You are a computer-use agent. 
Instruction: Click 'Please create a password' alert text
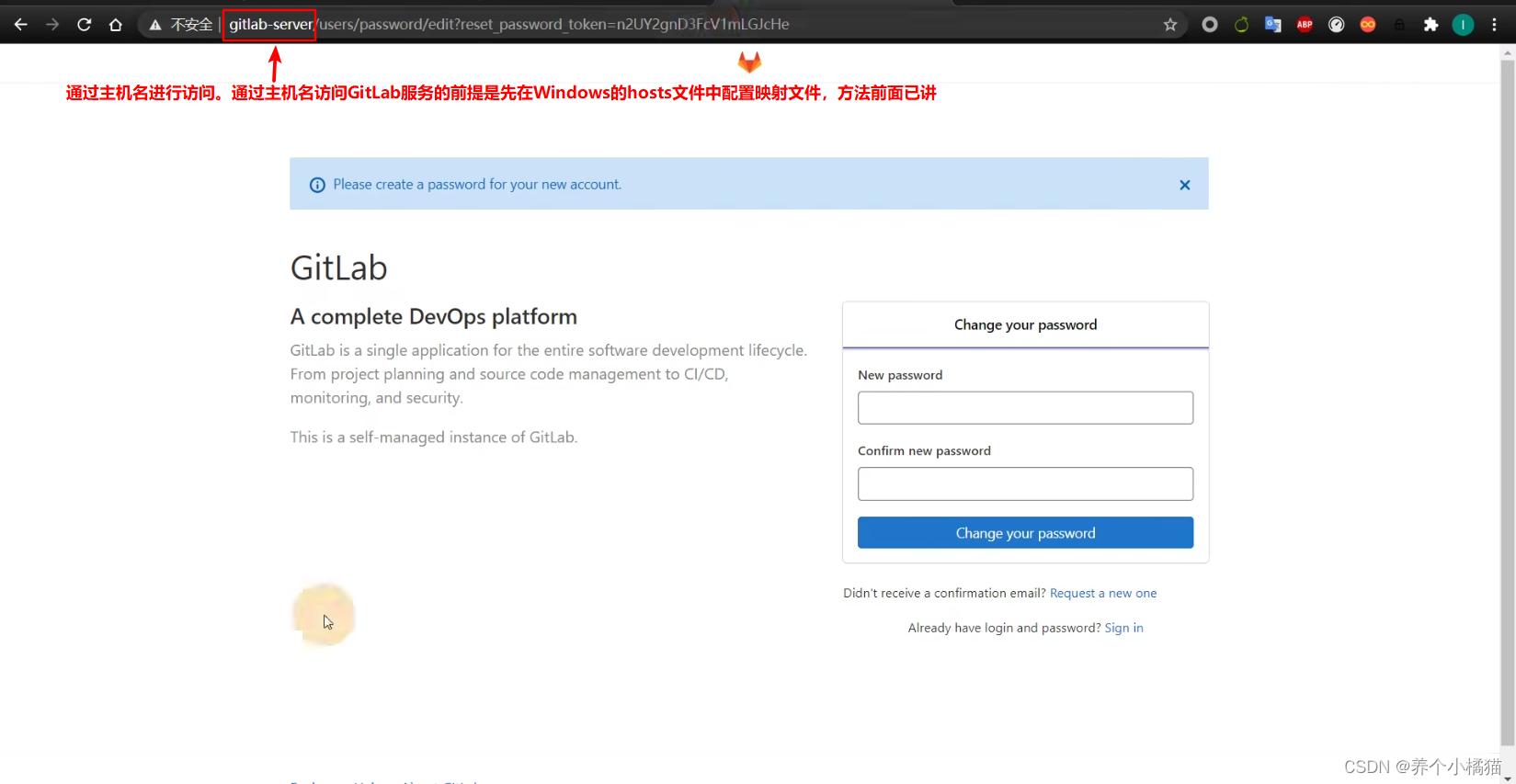click(x=477, y=185)
